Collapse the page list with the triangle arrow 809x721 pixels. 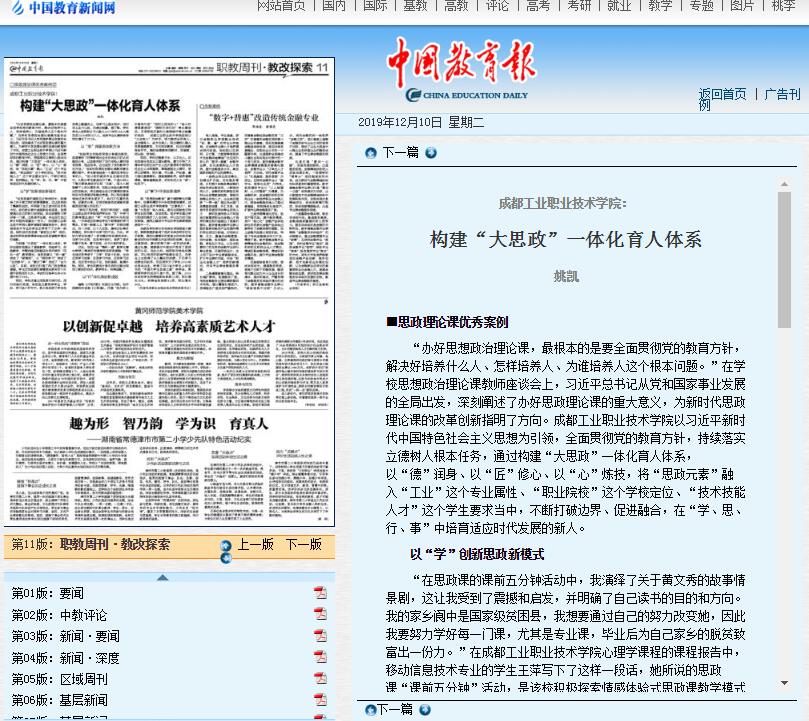pyautogui.click(x=163, y=578)
